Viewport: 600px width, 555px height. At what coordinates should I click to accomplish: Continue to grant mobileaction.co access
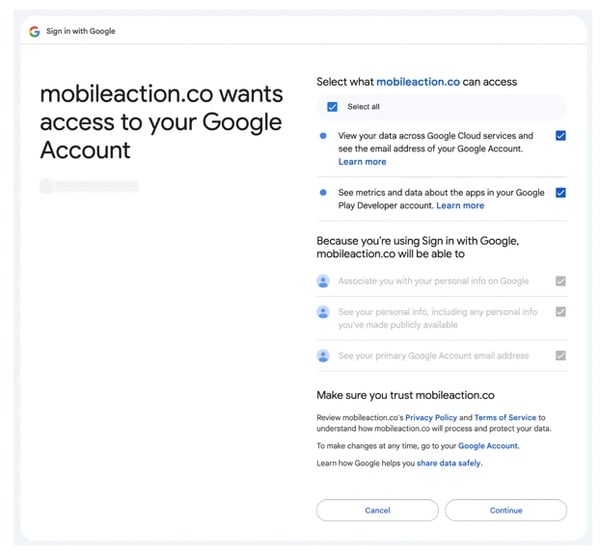pos(506,510)
